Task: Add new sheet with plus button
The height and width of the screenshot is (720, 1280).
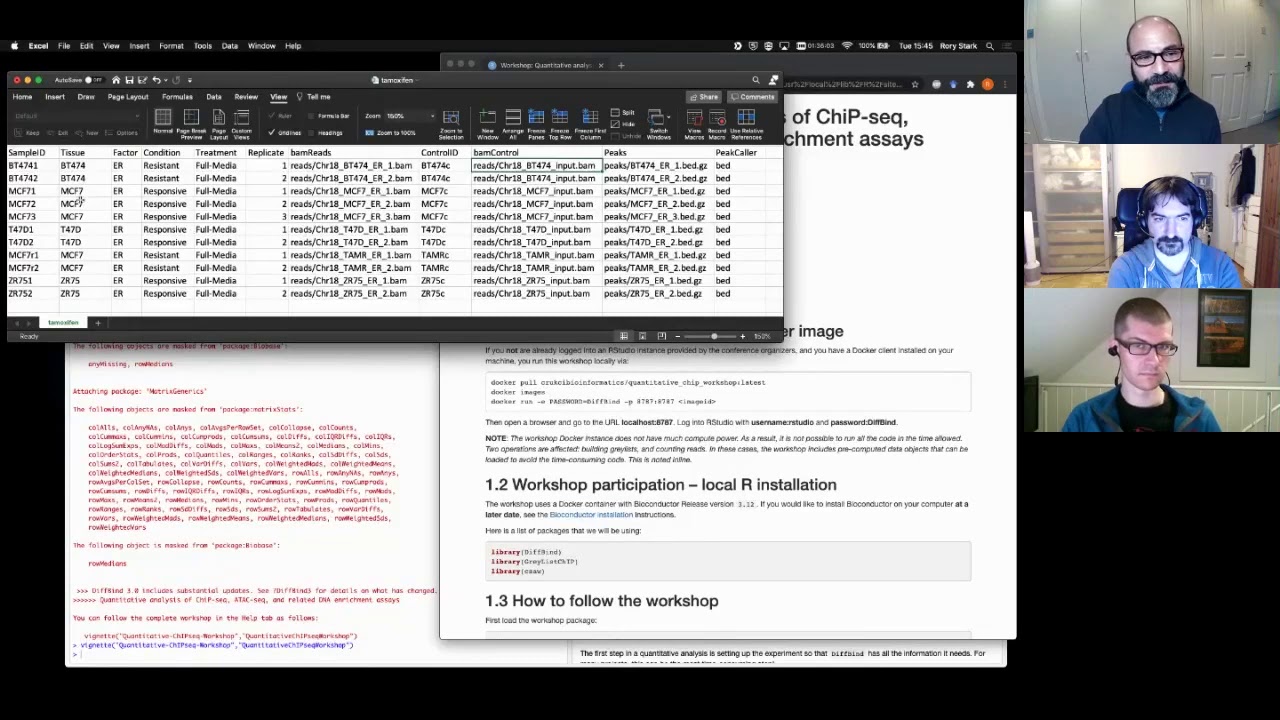Action: (98, 323)
